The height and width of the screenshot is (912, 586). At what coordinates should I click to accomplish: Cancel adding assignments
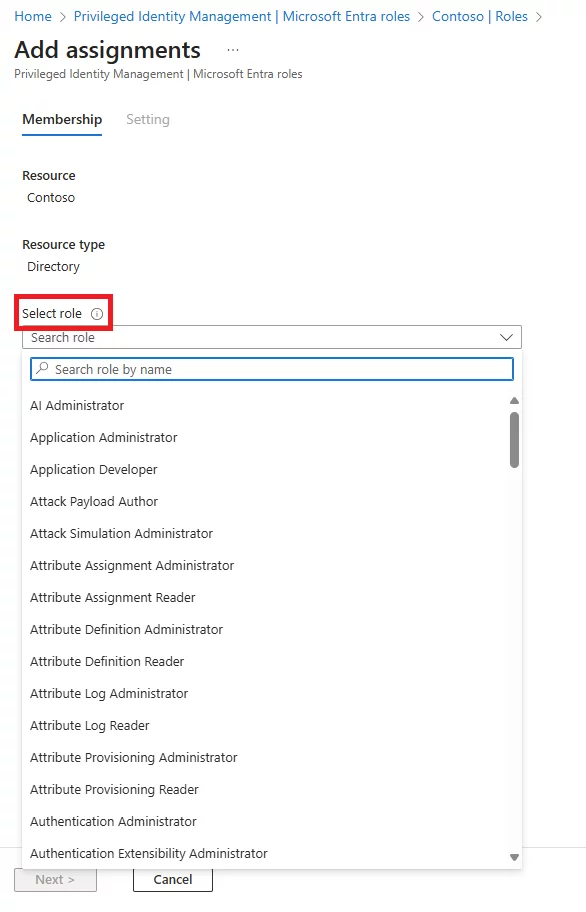(x=172, y=879)
